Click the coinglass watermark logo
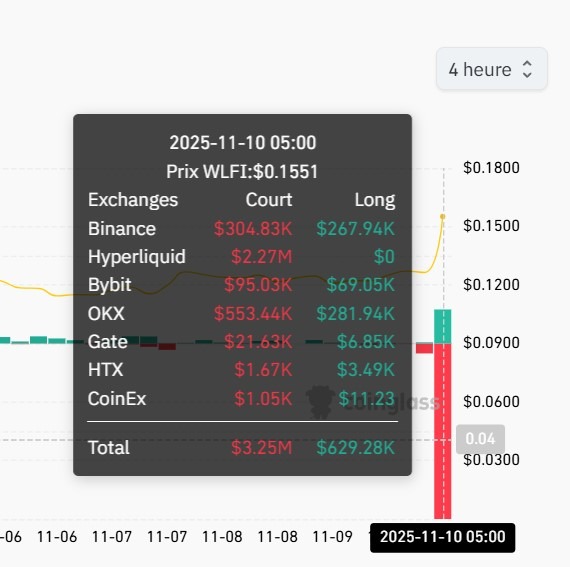 373,402
